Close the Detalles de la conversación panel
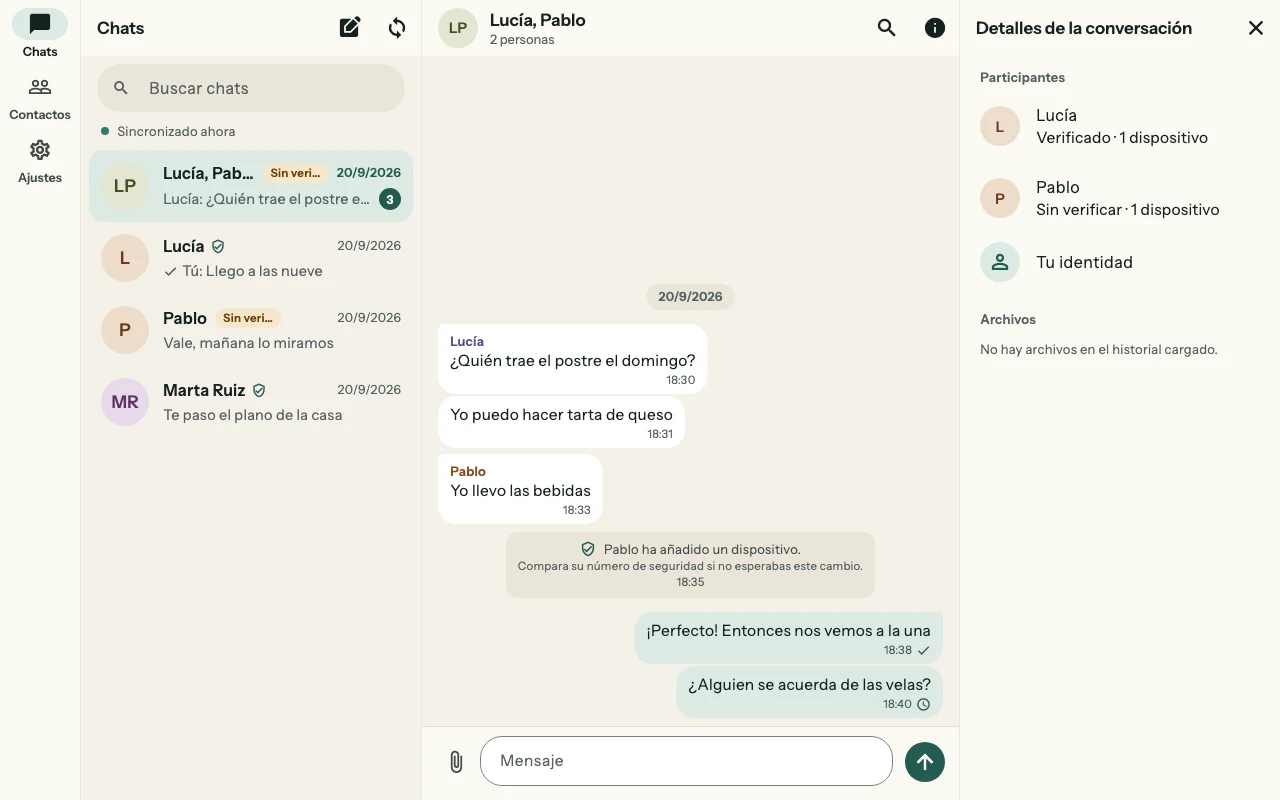 (1256, 28)
